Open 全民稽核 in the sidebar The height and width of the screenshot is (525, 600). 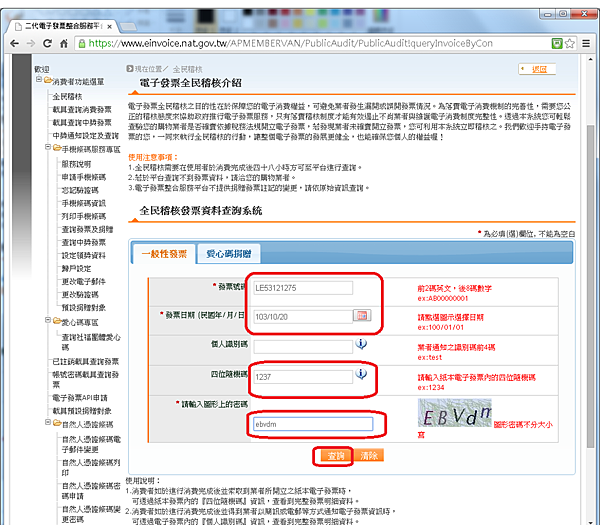pyautogui.click(x=67, y=97)
